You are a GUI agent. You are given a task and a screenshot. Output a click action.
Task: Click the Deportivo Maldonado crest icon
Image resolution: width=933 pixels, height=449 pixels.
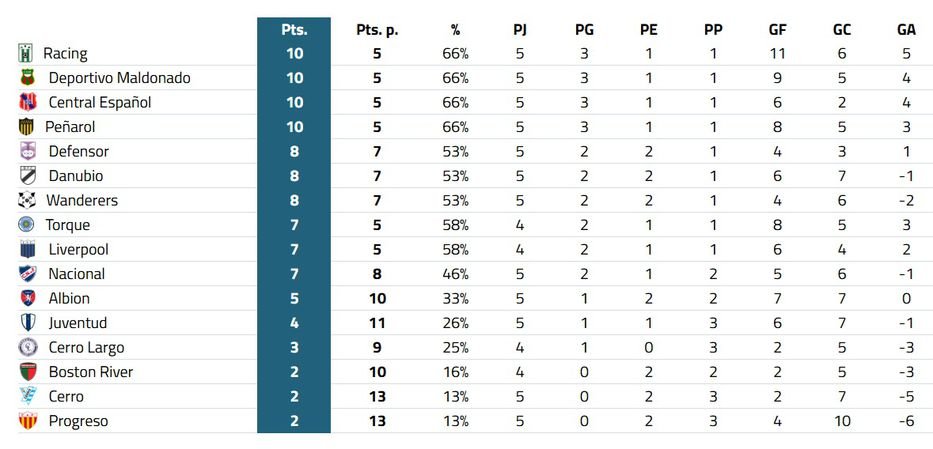27,78
